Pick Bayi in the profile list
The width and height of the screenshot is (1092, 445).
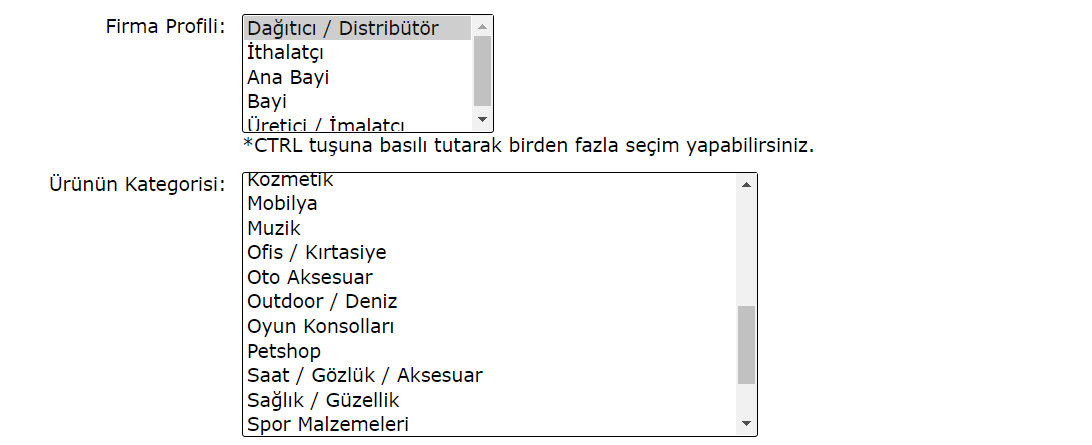(x=267, y=101)
